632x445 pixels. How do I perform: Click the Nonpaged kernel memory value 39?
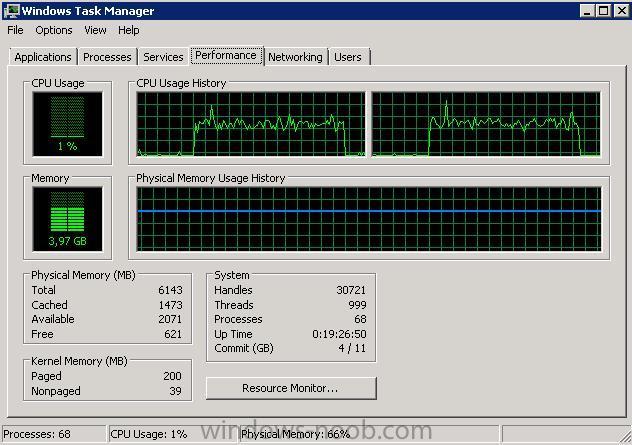[x=175, y=391]
